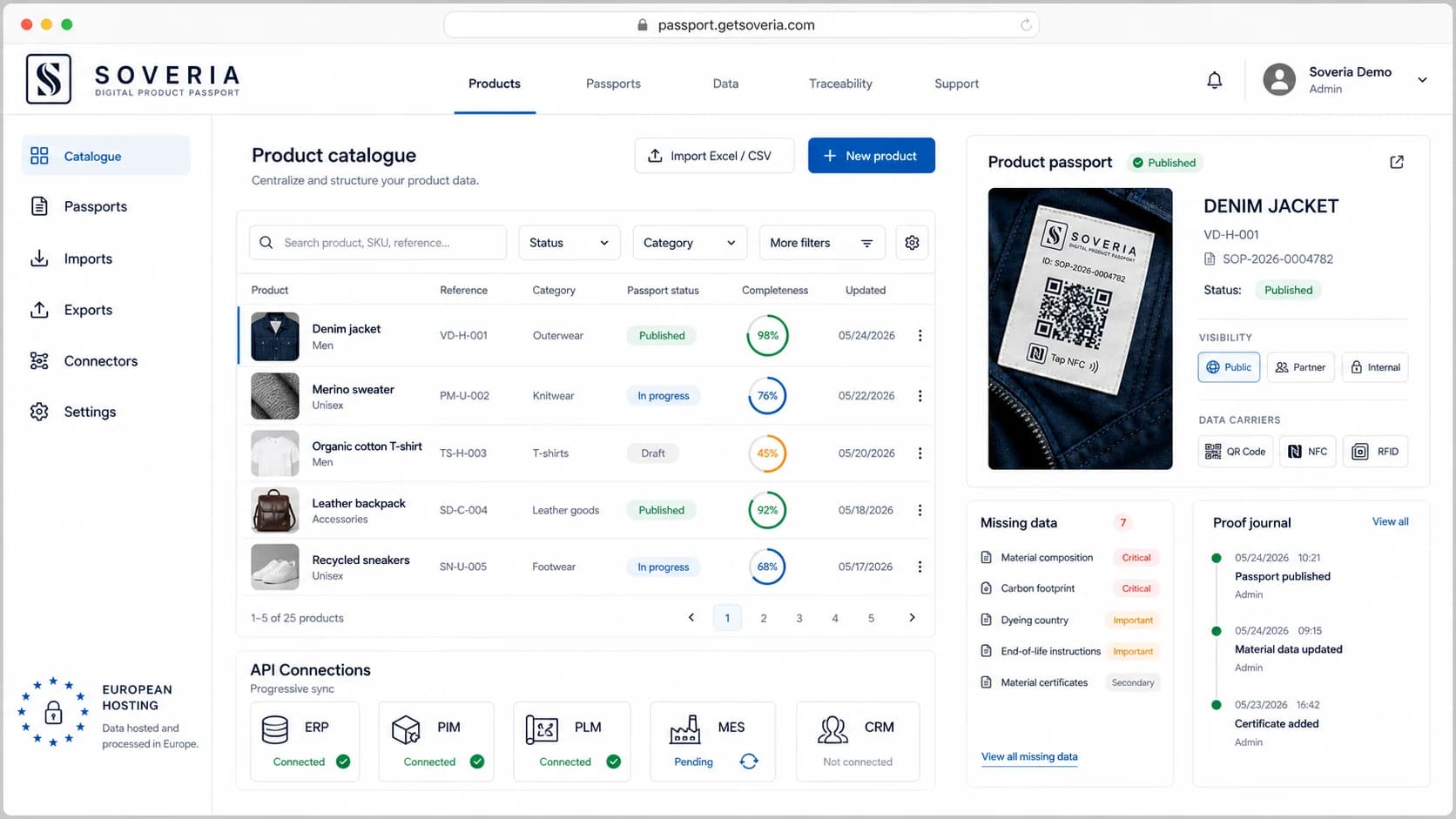Viewport: 1456px width, 819px height.
Task: Click the product search input field
Action: pos(378,243)
